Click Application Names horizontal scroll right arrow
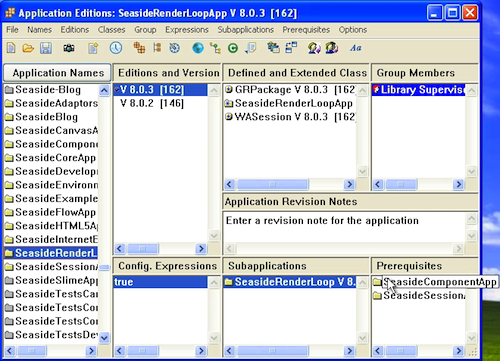Viewport: 500px width, 361px height. tap(91, 350)
